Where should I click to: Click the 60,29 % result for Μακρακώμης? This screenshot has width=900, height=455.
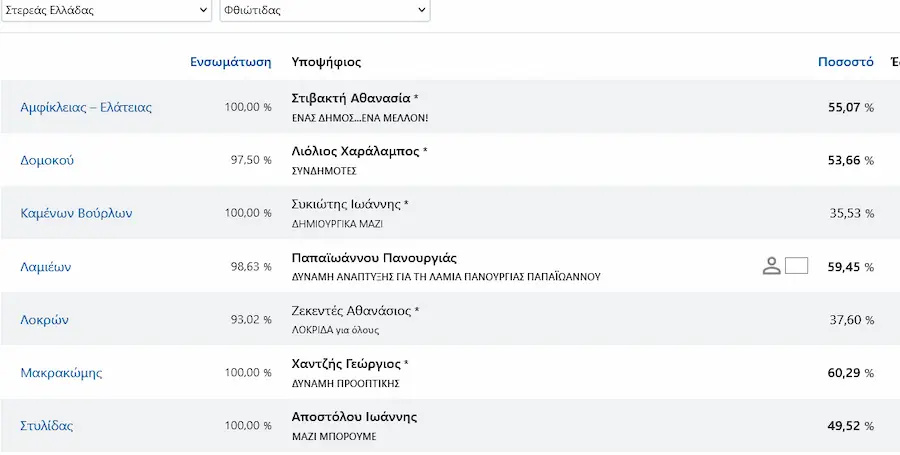[851, 373]
